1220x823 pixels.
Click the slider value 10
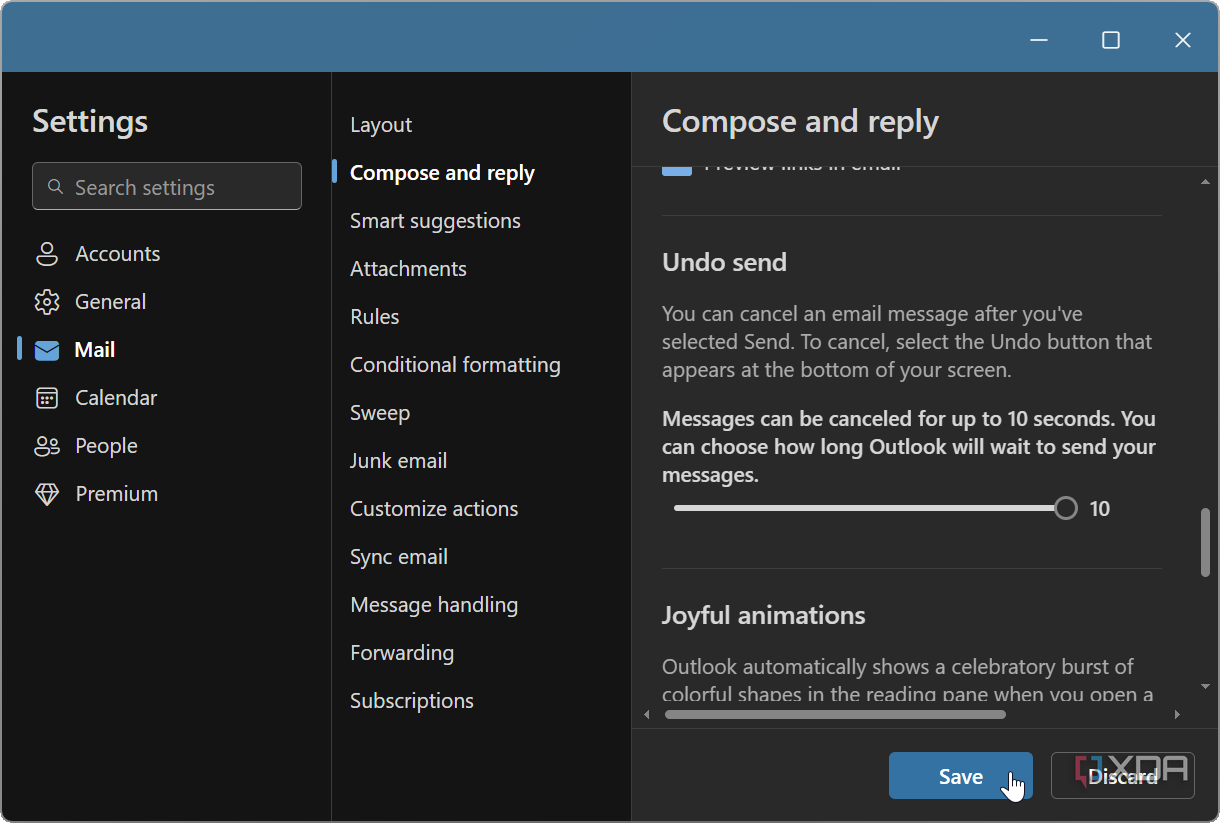1100,509
